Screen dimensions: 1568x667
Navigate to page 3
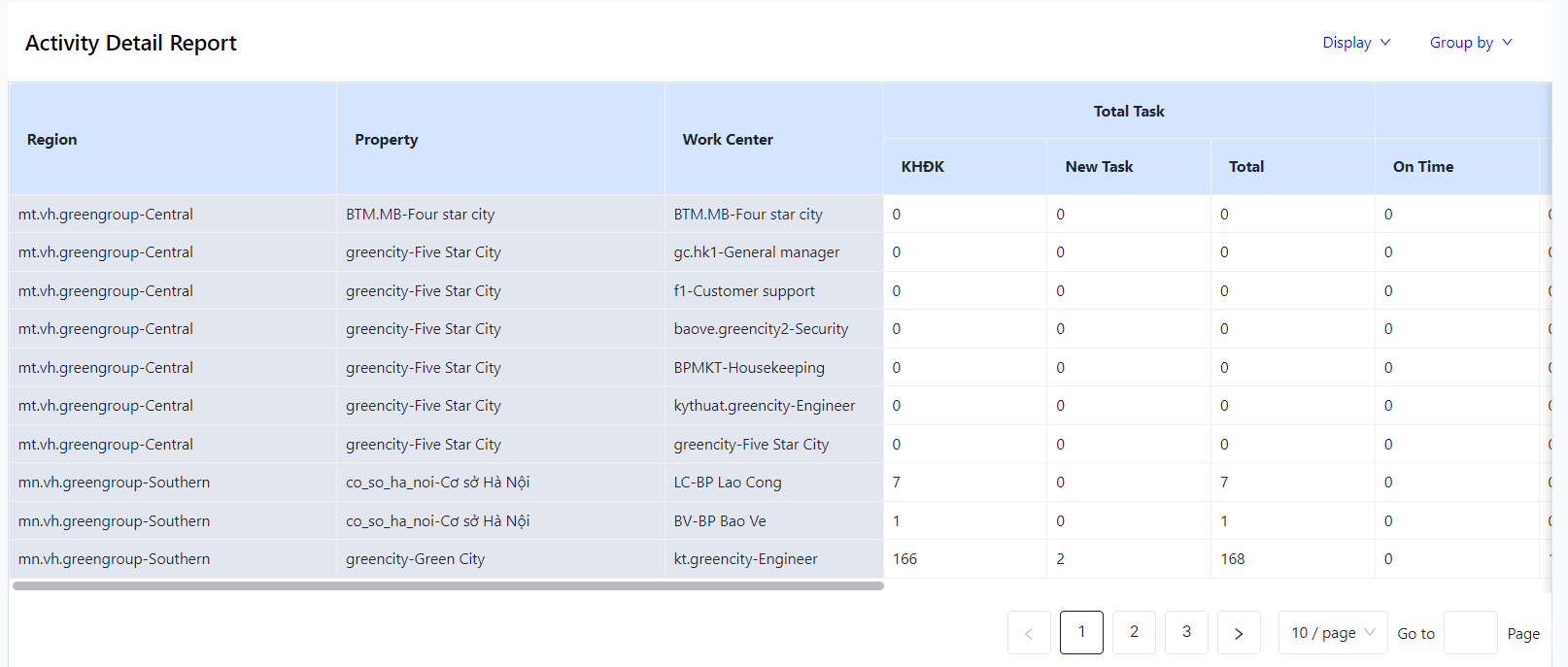(1186, 632)
